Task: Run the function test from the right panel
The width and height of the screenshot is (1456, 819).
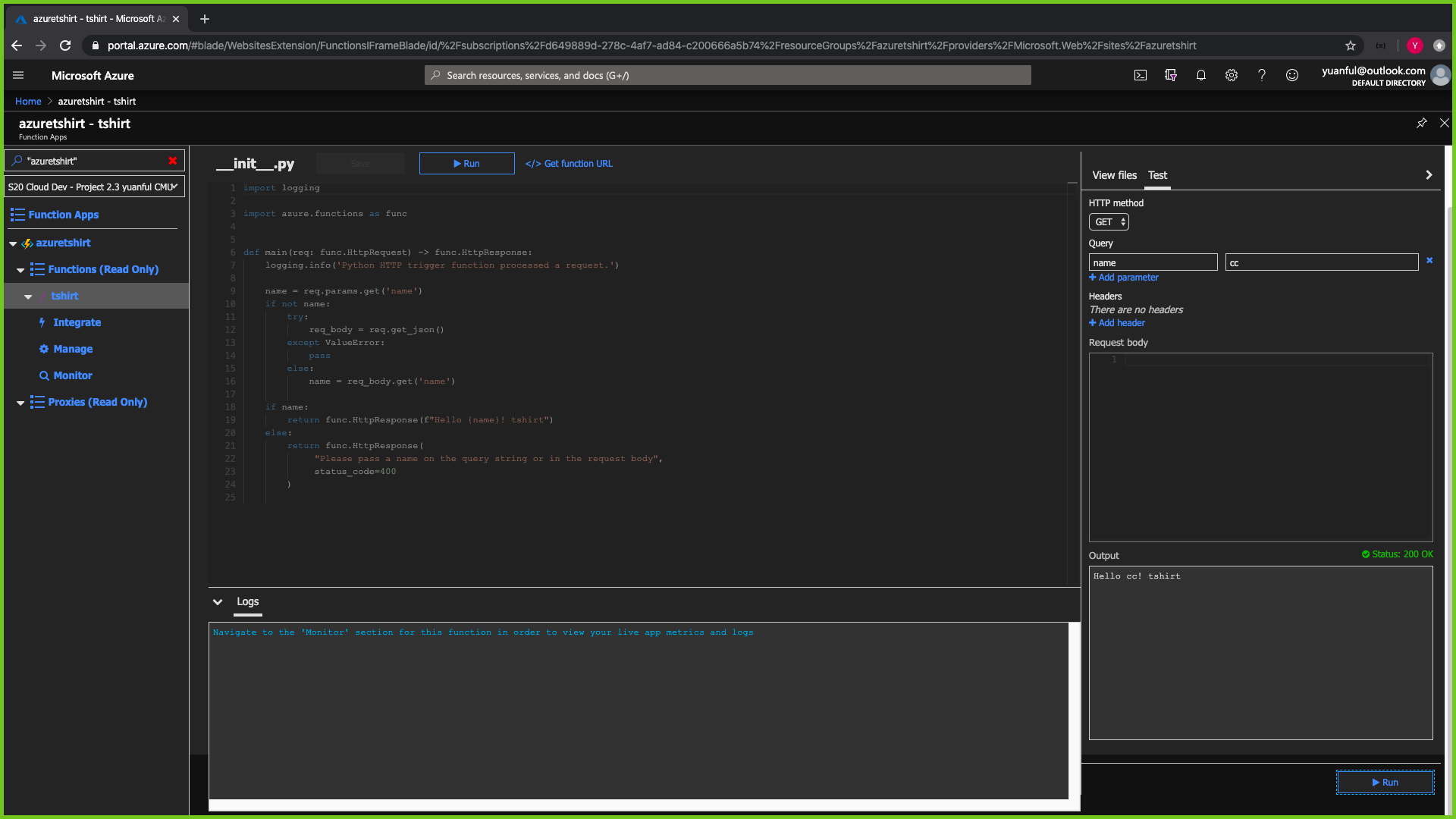Action: [x=1385, y=782]
